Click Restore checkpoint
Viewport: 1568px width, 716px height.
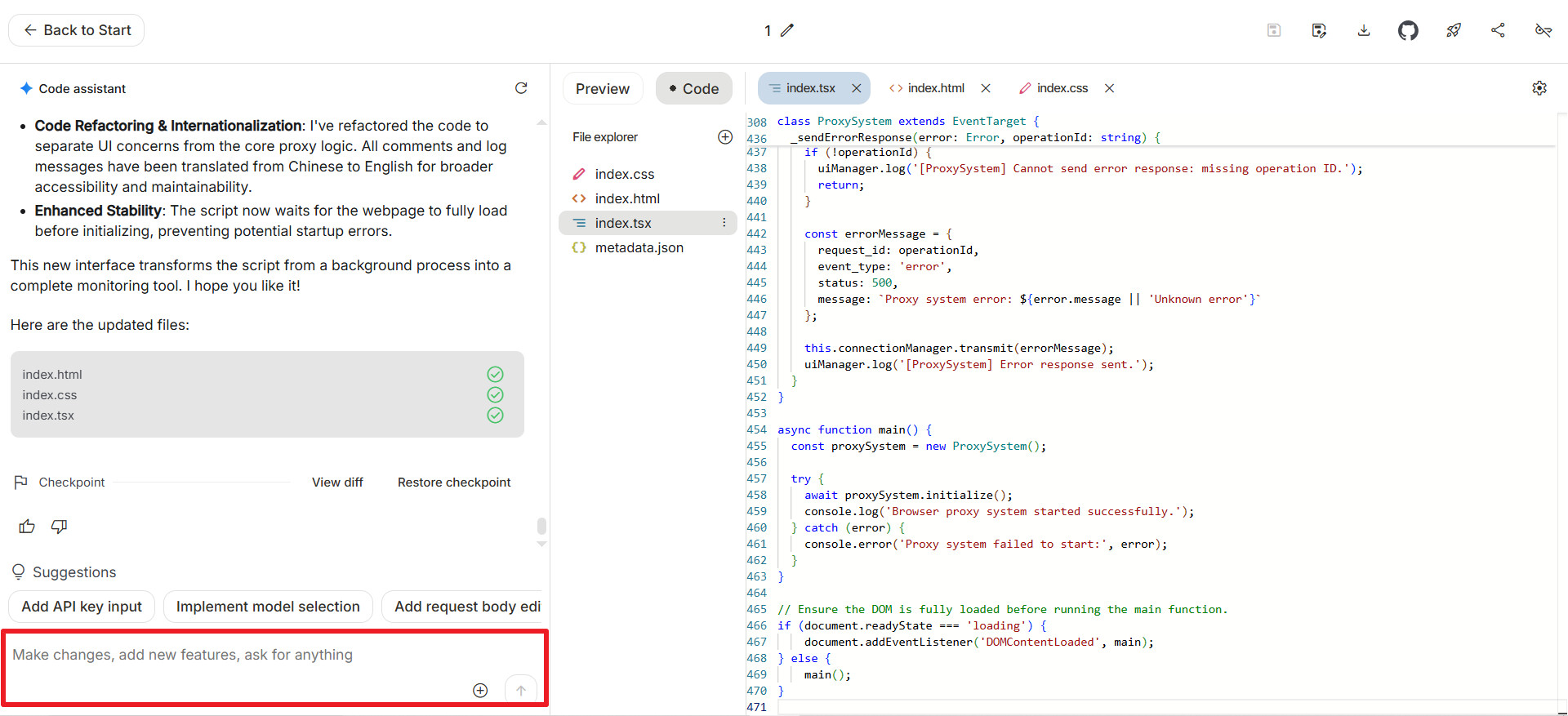(x=454, y=483)
